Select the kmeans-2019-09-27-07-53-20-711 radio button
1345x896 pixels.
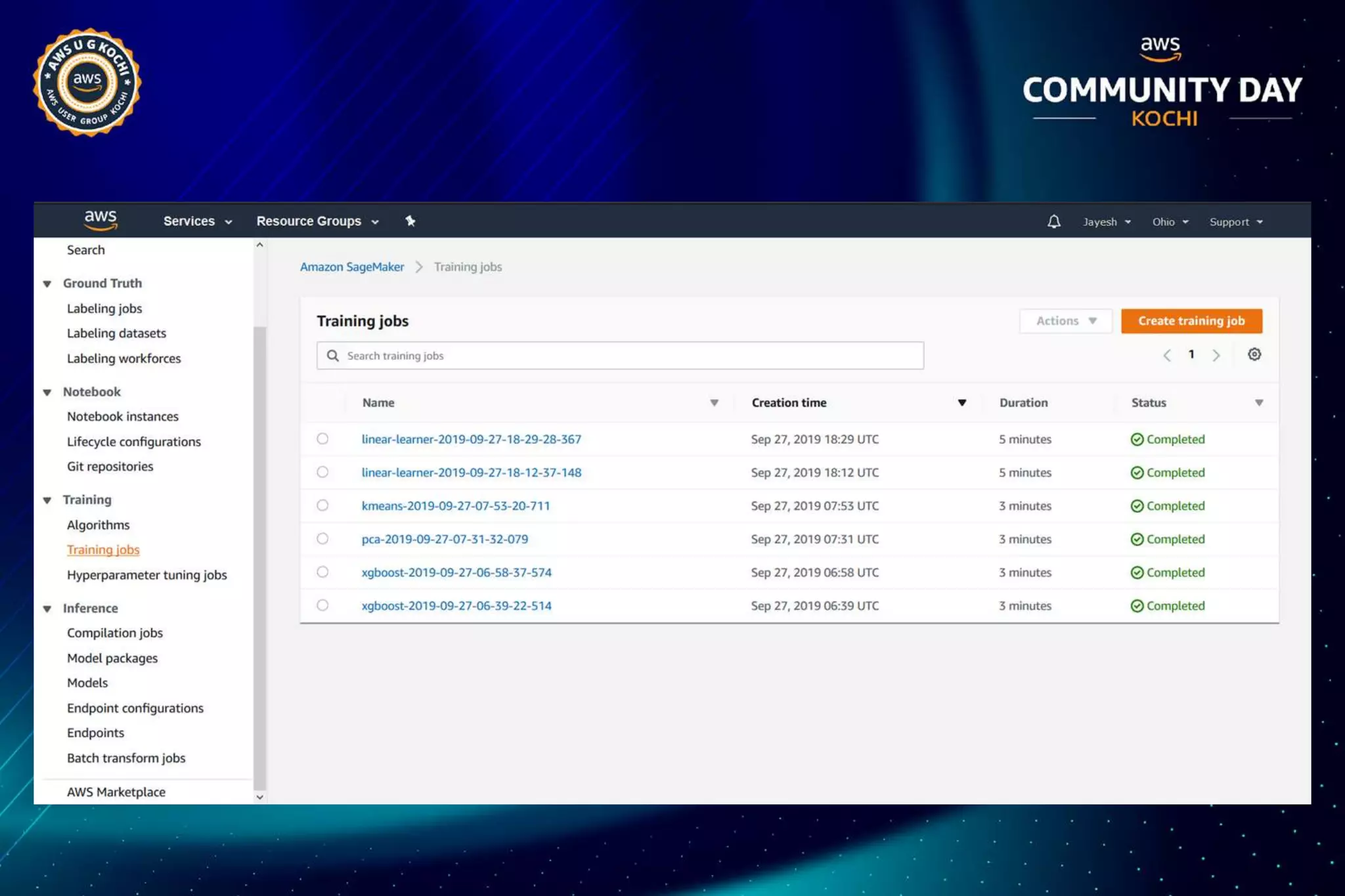(322, 505)
